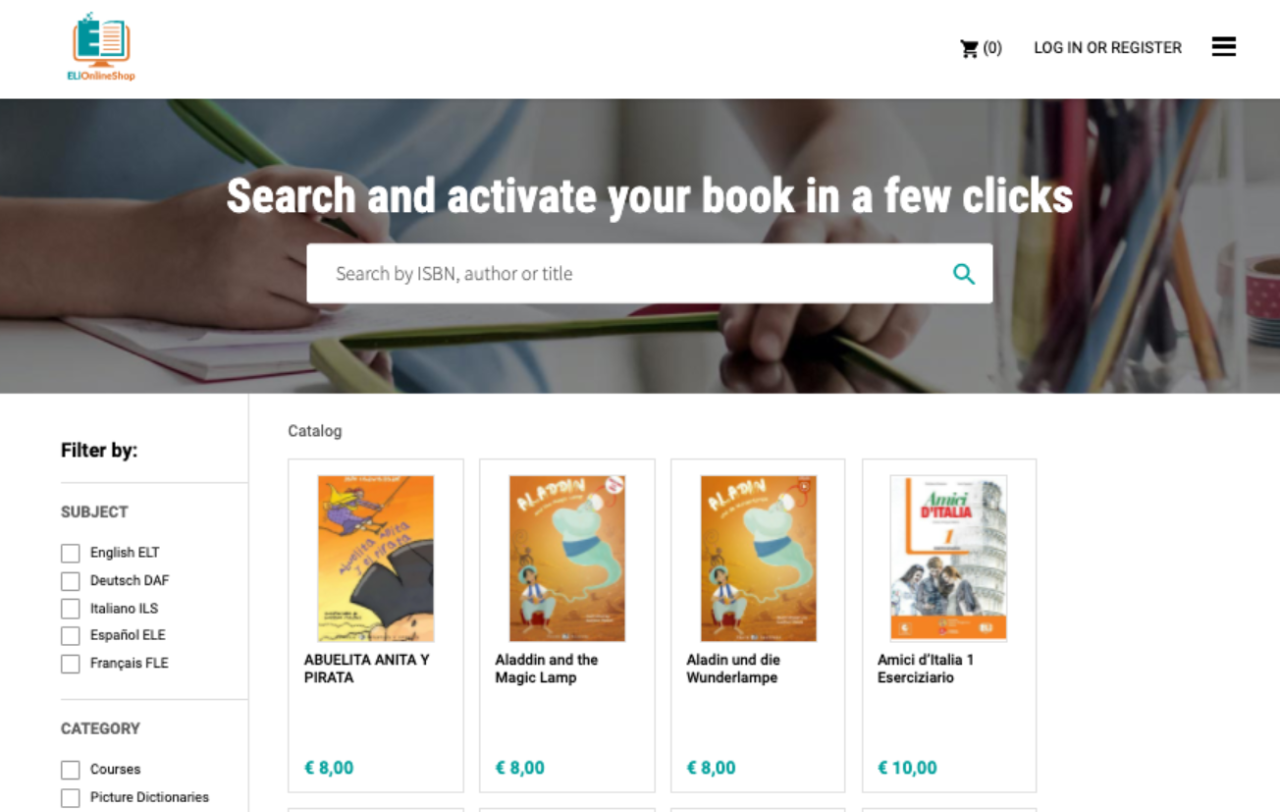Check the Courses category checkbox
This screenshot has width=1280, height=812.
point(70,770)
